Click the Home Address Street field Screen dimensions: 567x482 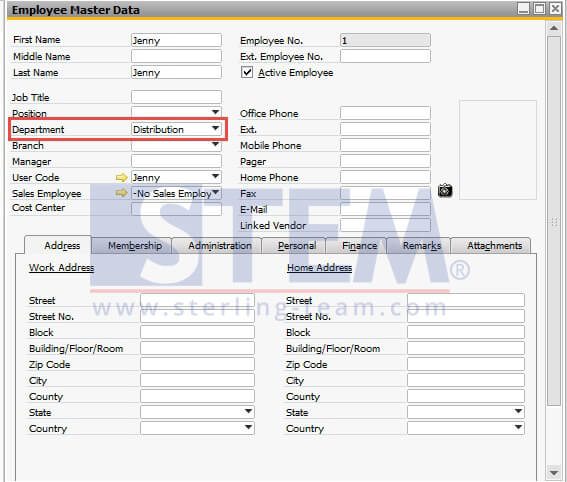point(466,300)
